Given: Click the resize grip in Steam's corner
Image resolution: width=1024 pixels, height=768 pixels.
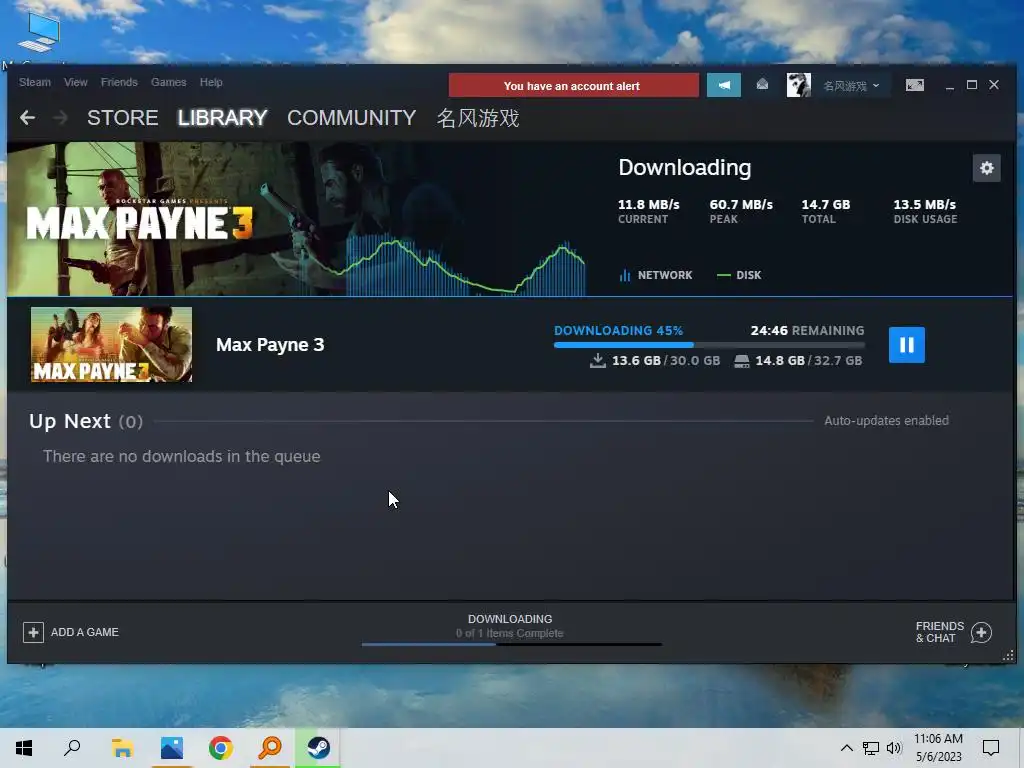Looking at the screenshot, I should [1008, 655].
